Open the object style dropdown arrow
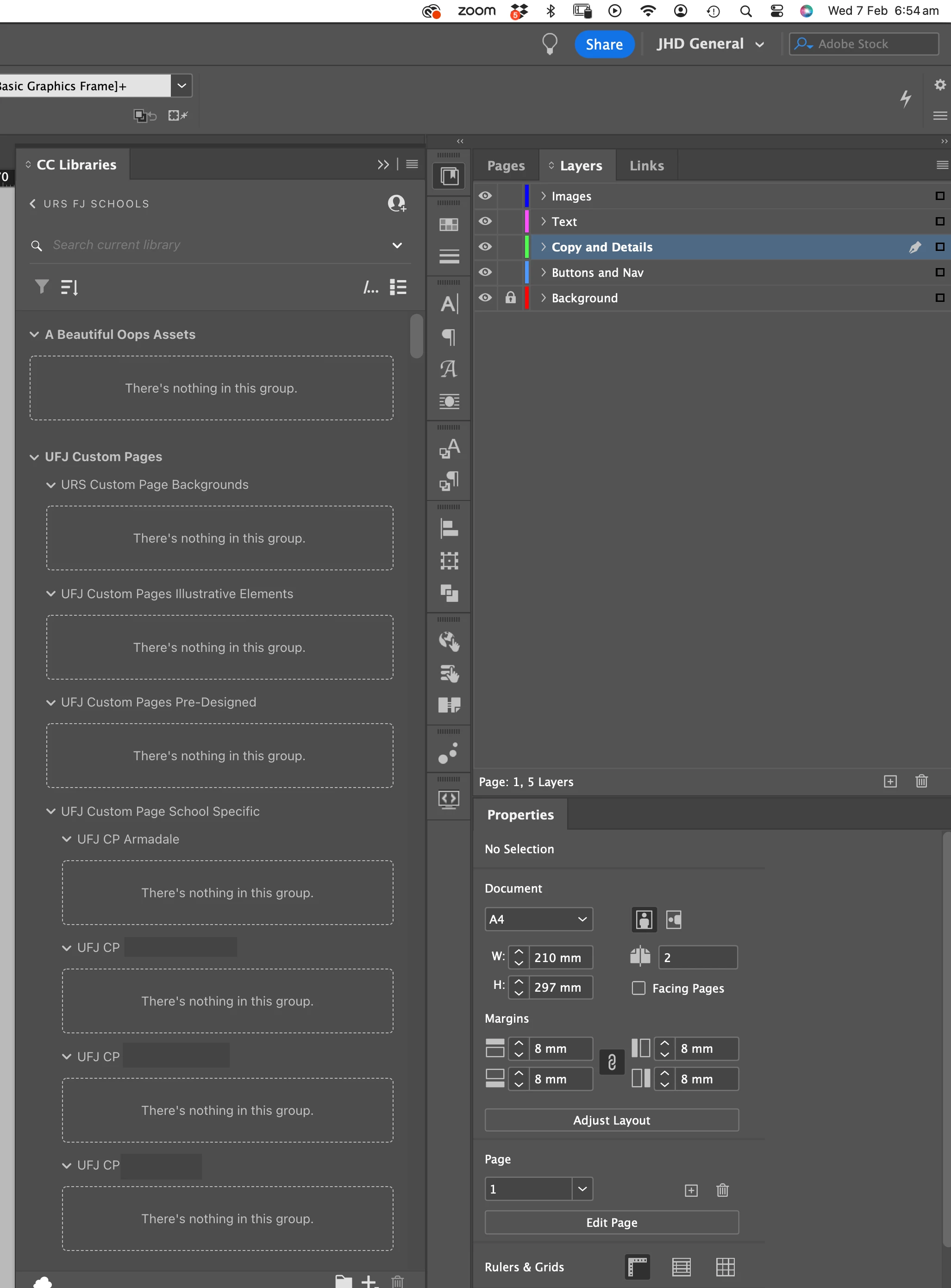The image size is (951, 1288). tap(181, 86)
